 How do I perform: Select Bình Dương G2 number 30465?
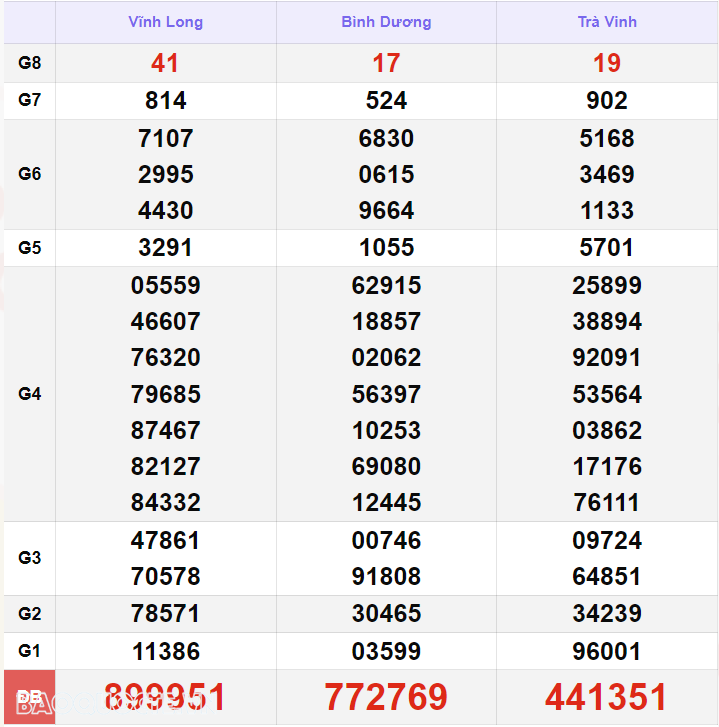tap(386, 614)
